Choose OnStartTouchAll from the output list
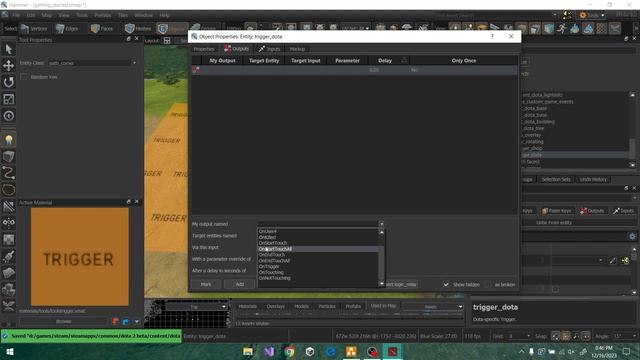The image size is (640, 360). point(318,249)
